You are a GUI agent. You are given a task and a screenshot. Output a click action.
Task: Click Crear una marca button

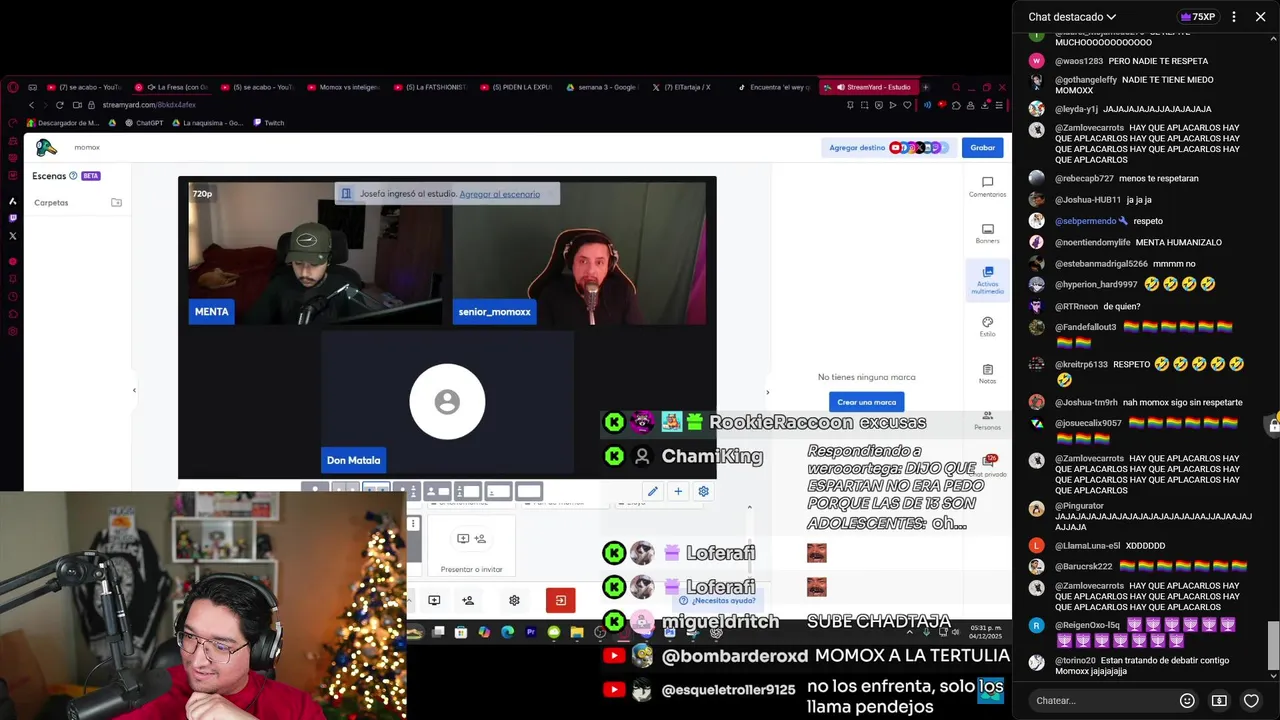point(866,402)
